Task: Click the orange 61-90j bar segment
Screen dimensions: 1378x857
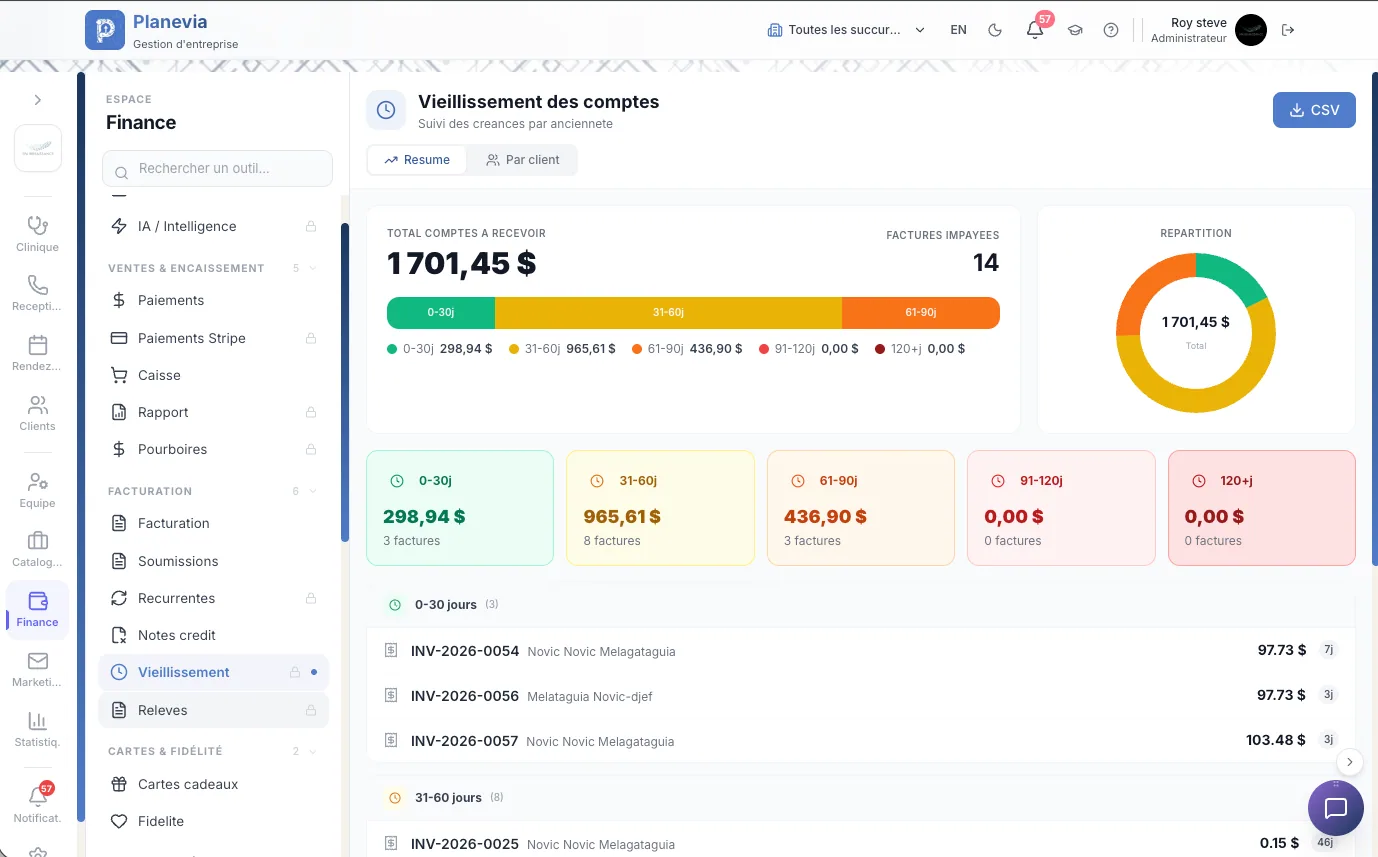Action: coord(921,313)
